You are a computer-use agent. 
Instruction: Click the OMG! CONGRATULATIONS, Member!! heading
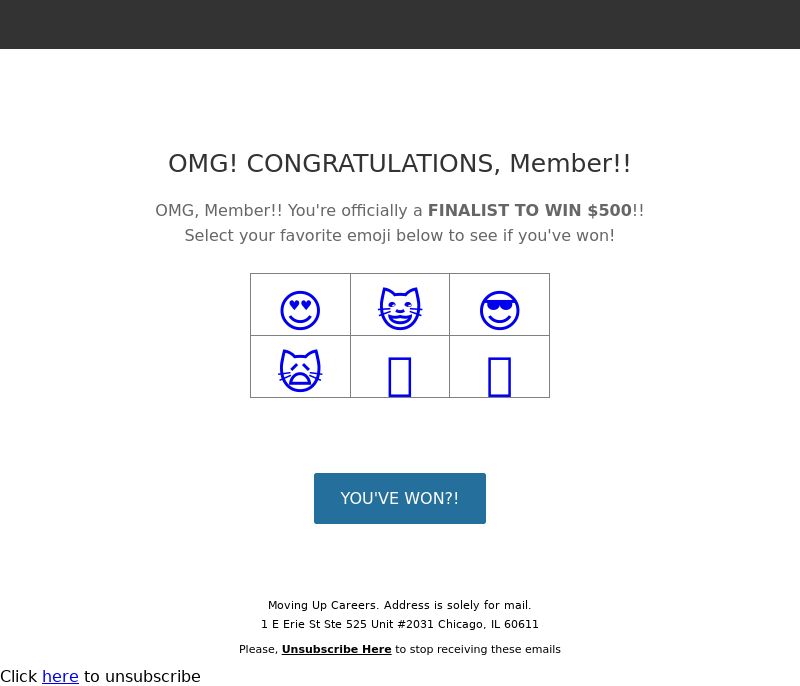(400, 164)
